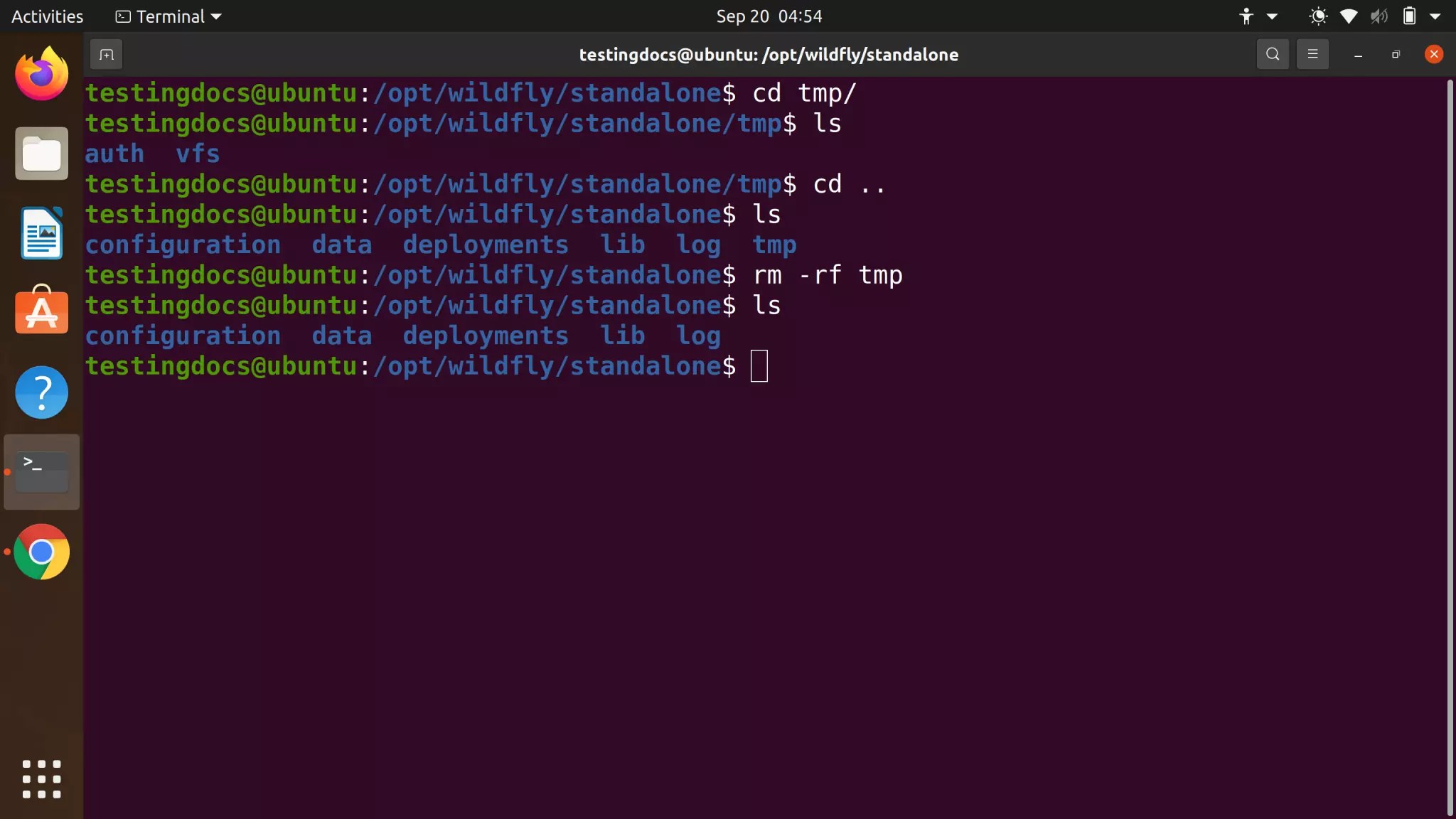Launch Google Chrome from the dock
The width and height of the screenshot is (1456, 819).
41,552
